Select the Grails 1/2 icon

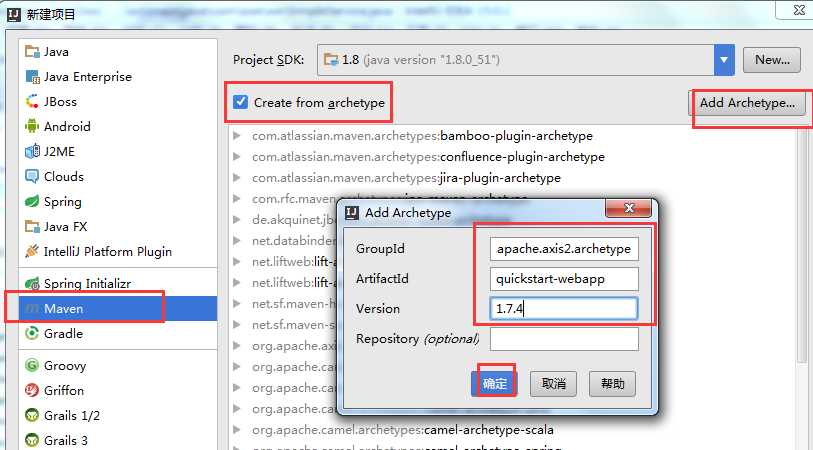(x=32, y=415)
